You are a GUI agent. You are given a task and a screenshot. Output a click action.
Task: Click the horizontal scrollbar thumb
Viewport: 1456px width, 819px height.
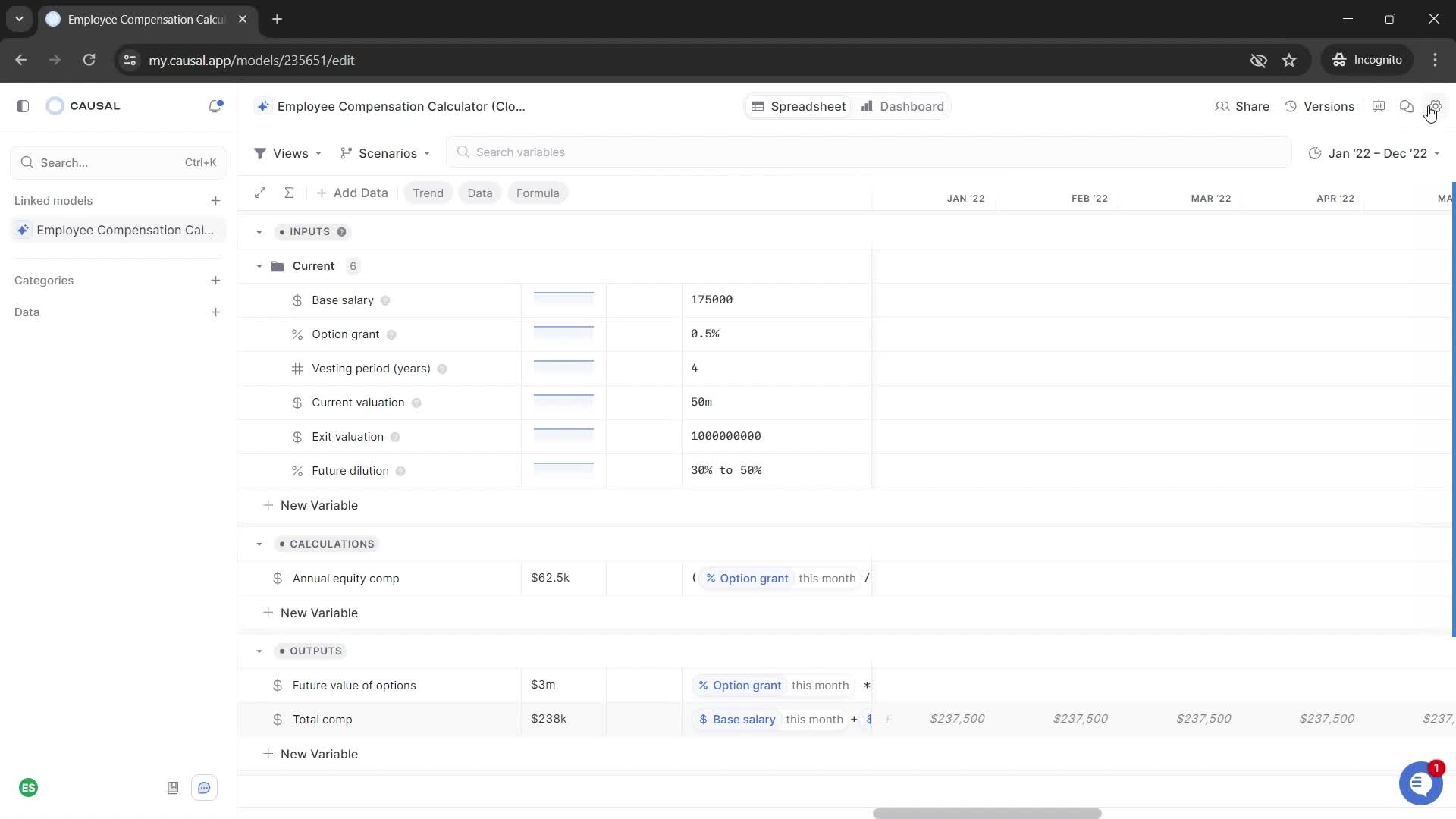tap(987, 813)
